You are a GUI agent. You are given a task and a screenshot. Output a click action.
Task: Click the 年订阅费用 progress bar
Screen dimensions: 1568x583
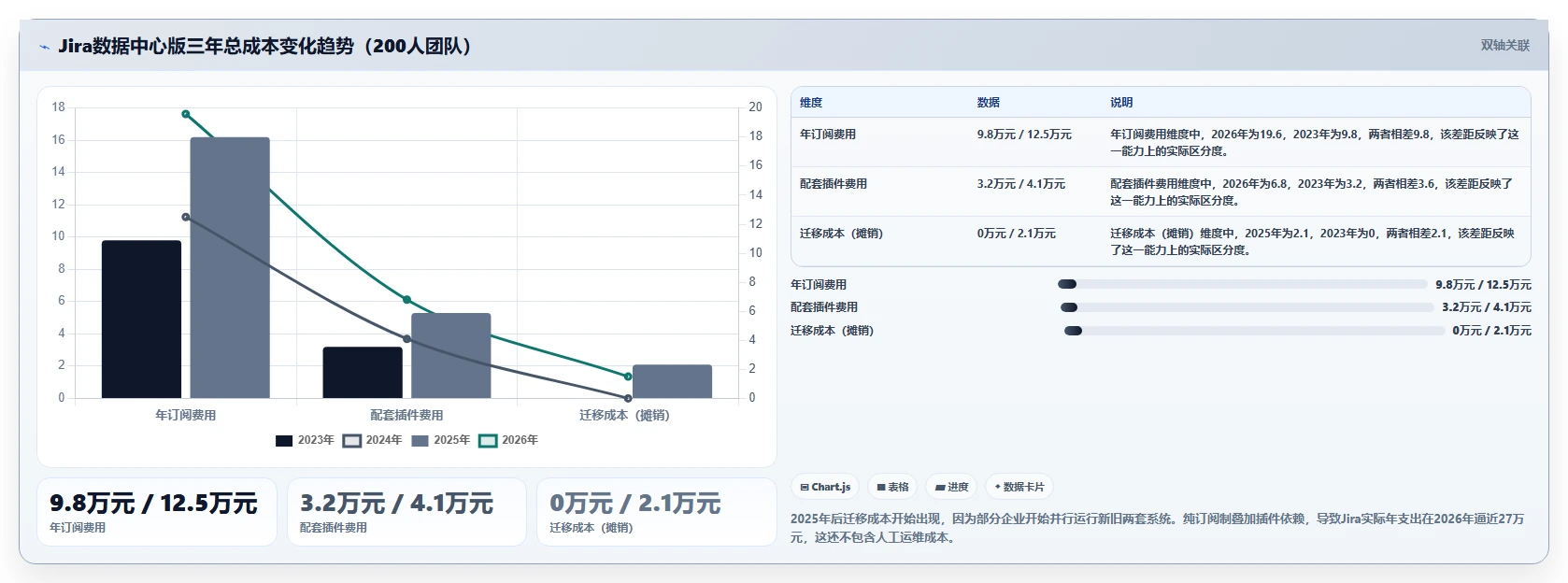[x=1242, y=284]
